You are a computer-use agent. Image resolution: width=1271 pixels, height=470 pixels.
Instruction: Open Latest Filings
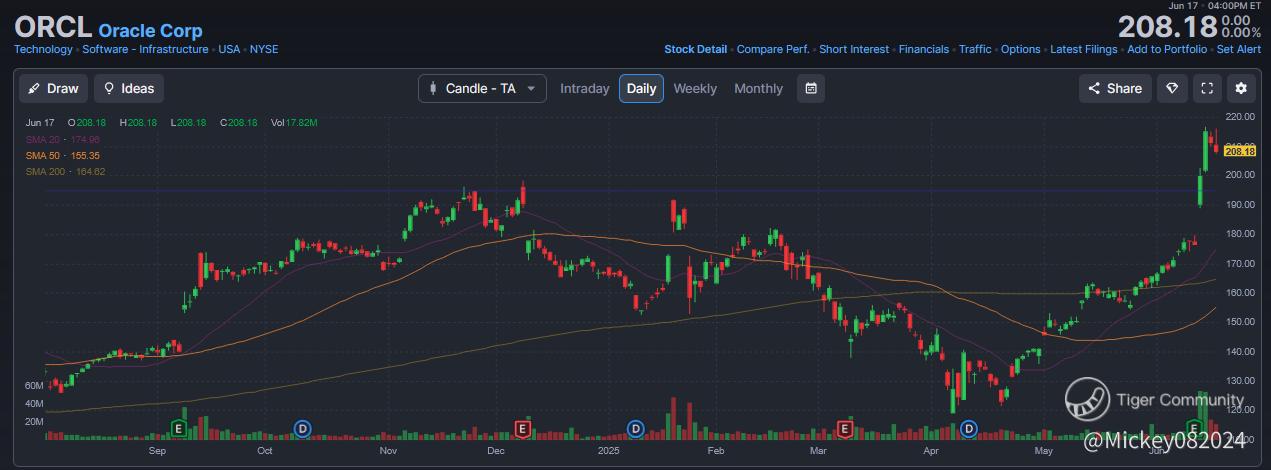1084,49
